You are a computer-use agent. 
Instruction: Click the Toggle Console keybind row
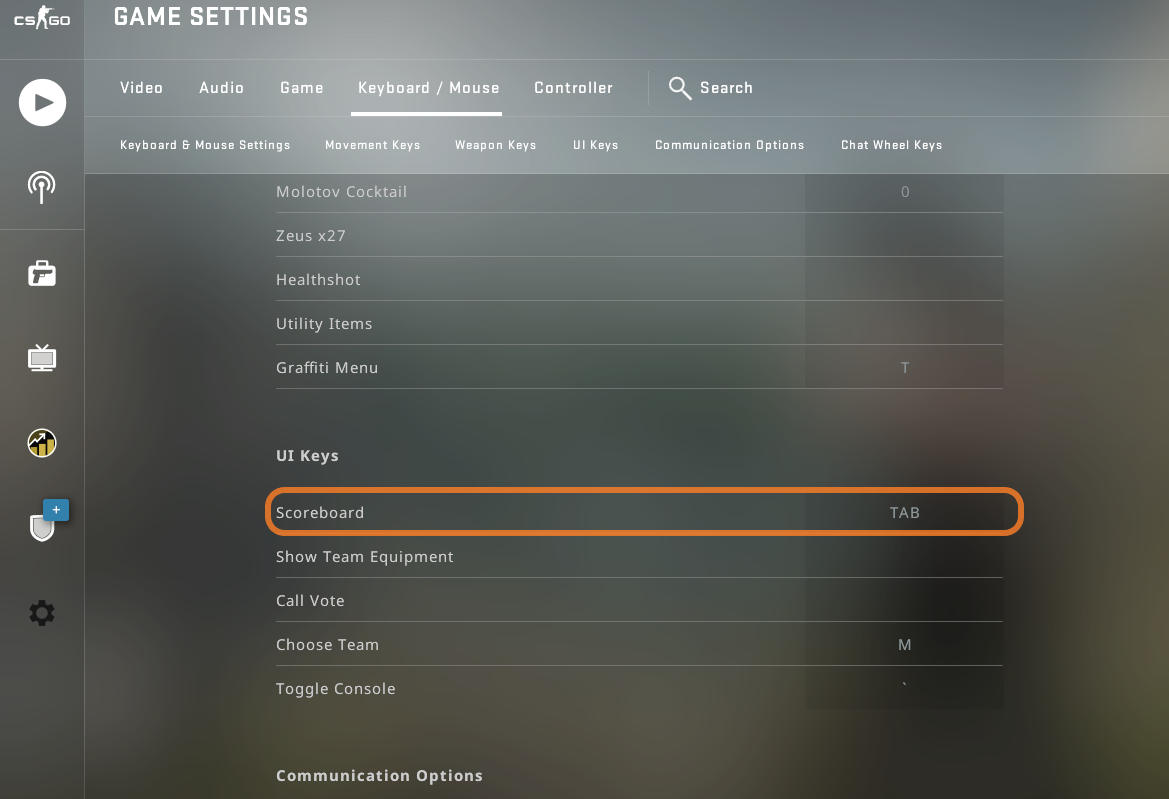coord(904,688)
